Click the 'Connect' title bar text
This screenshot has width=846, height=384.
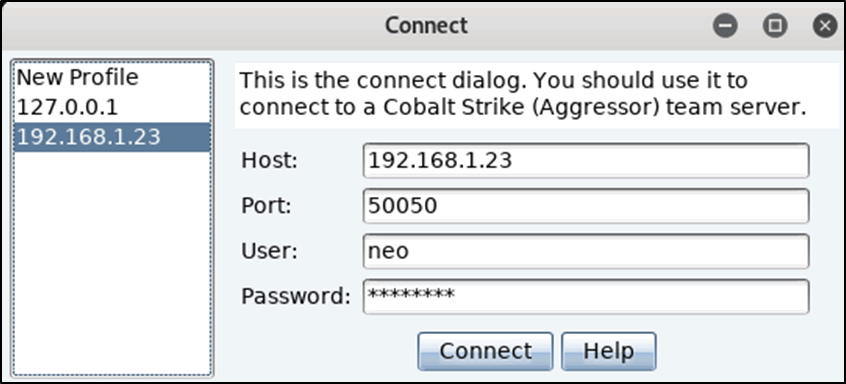tap(426, 25)
